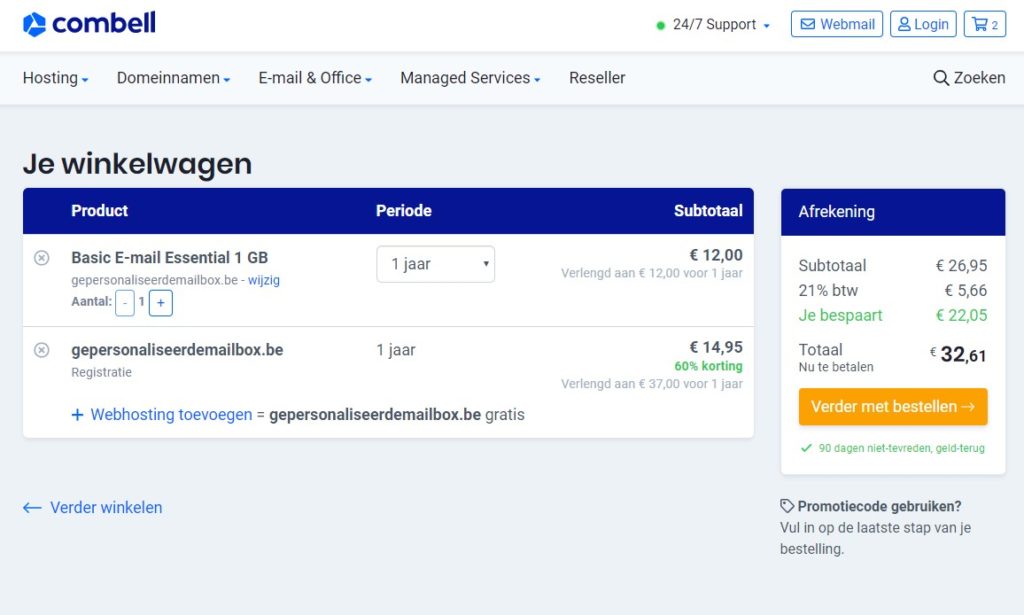Viewport: 1024px width, 615px height.
Task: Click 'Verlengd aan € 12,00 voor 1 jaar' text
Action: [x=652, y=273]
